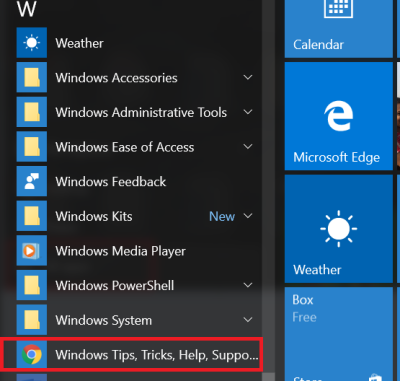Click the Windows Ease of Access folder icon

32,147
